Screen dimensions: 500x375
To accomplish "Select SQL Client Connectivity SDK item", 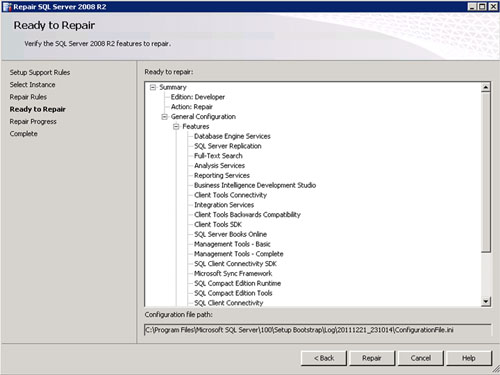I will click(235, 264).
